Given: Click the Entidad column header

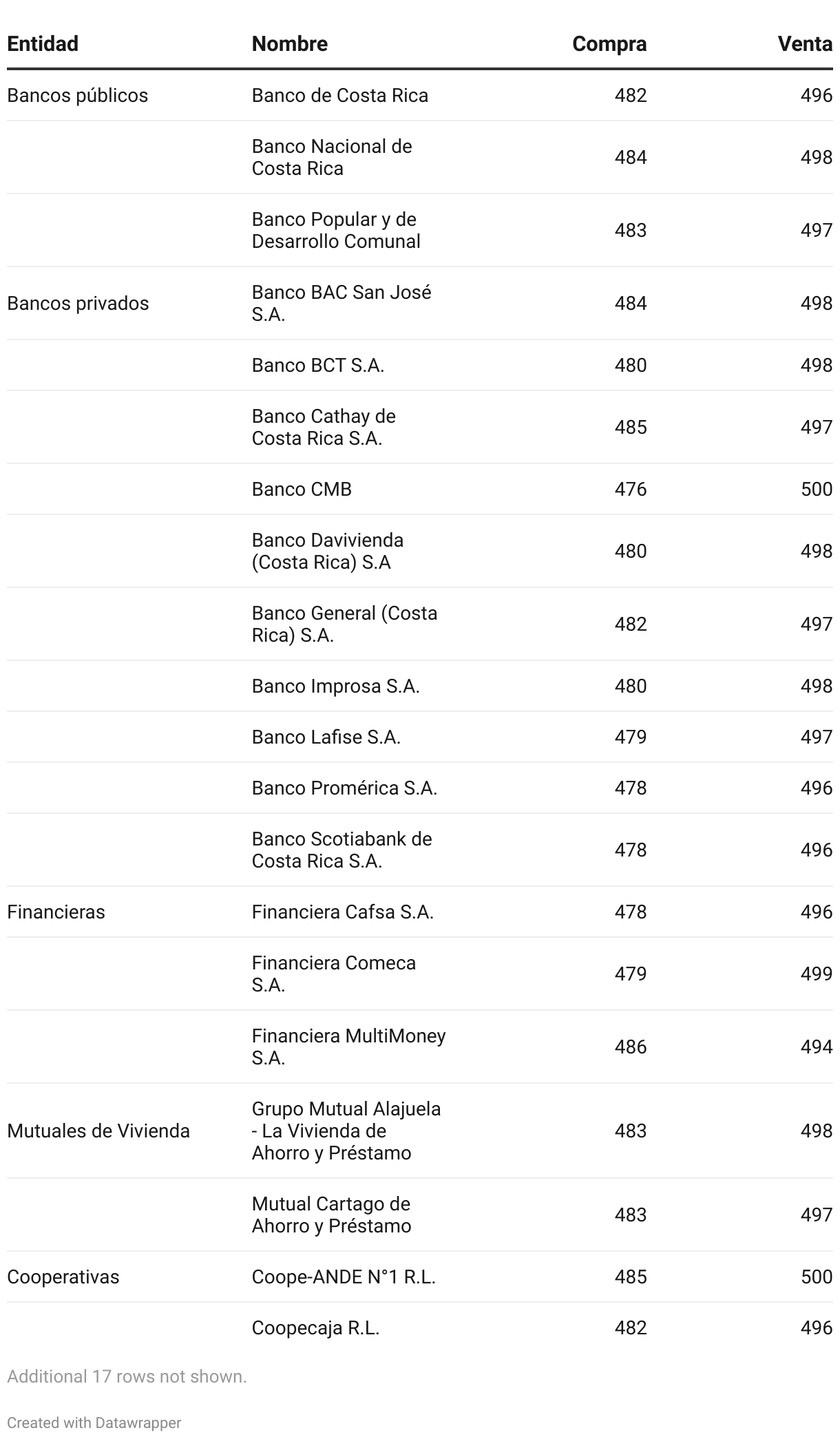Looking at the screenshot, I should tap(43, 44).
